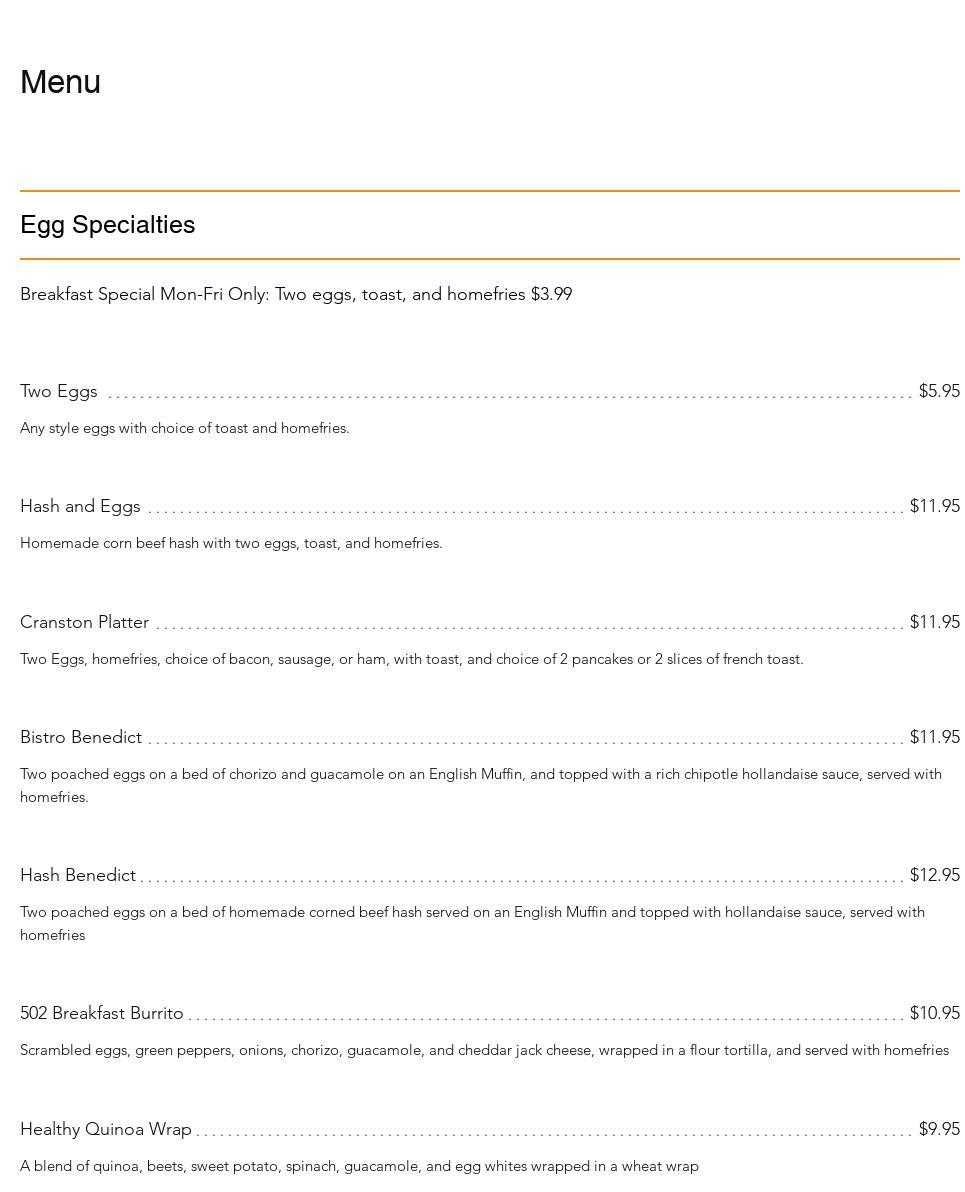Select the 502 Breakfast Burrito title
965x1192 pixels.
[x=102, y=1013]
